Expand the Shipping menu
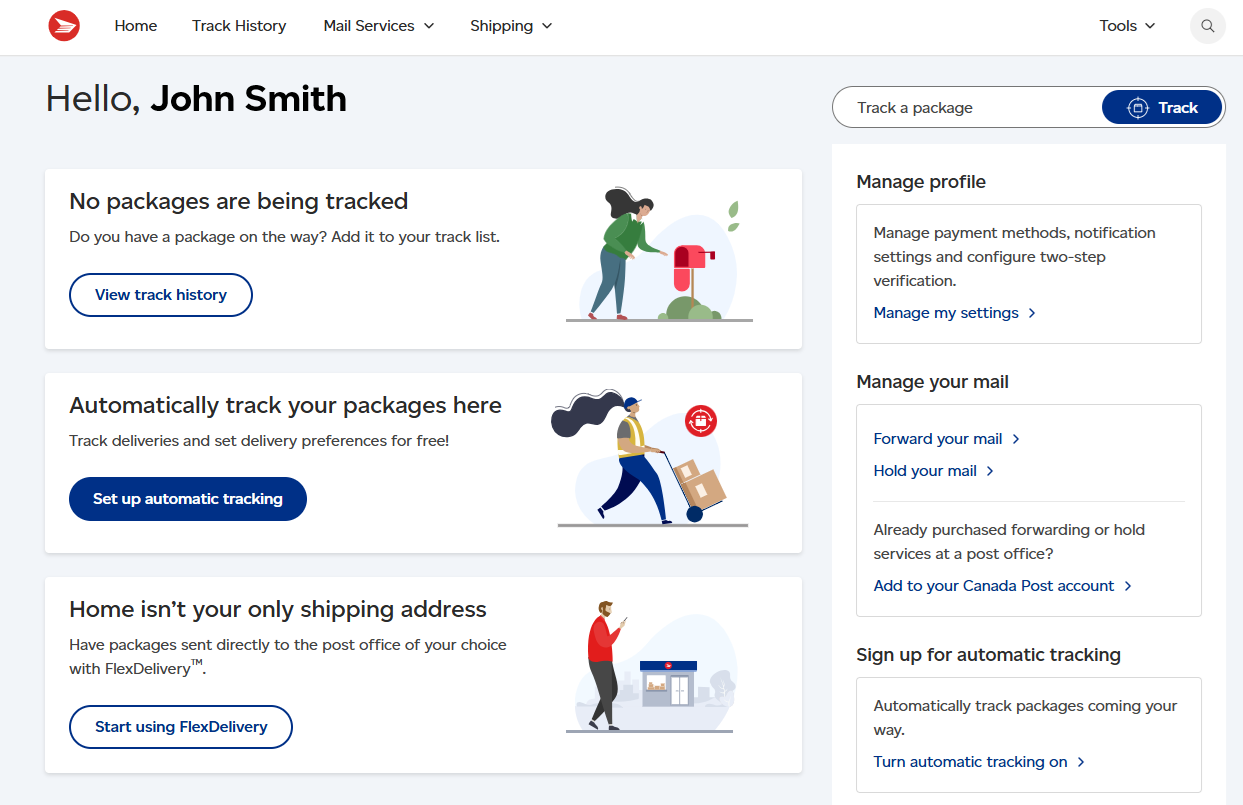This screenshot has width=1243, height=805. tap(510, 26)
